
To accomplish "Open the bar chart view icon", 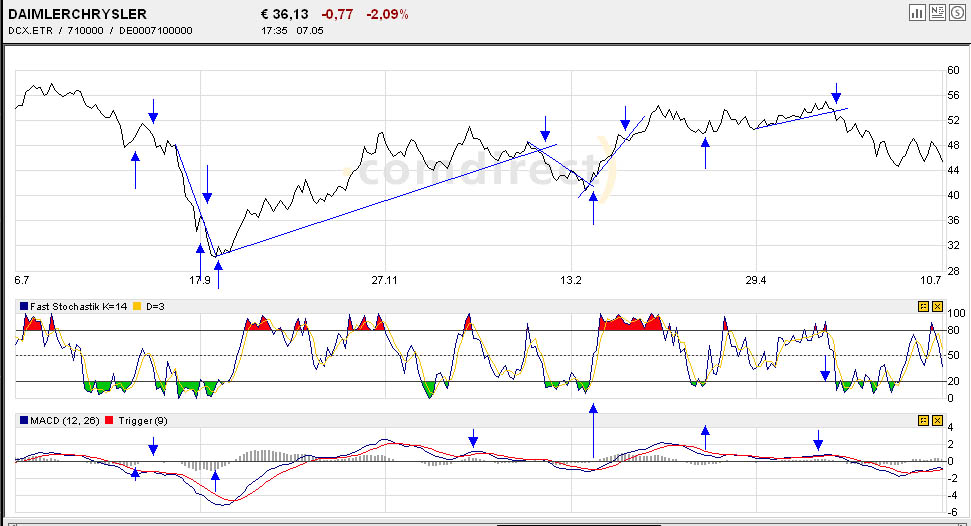I will point(917,12).
